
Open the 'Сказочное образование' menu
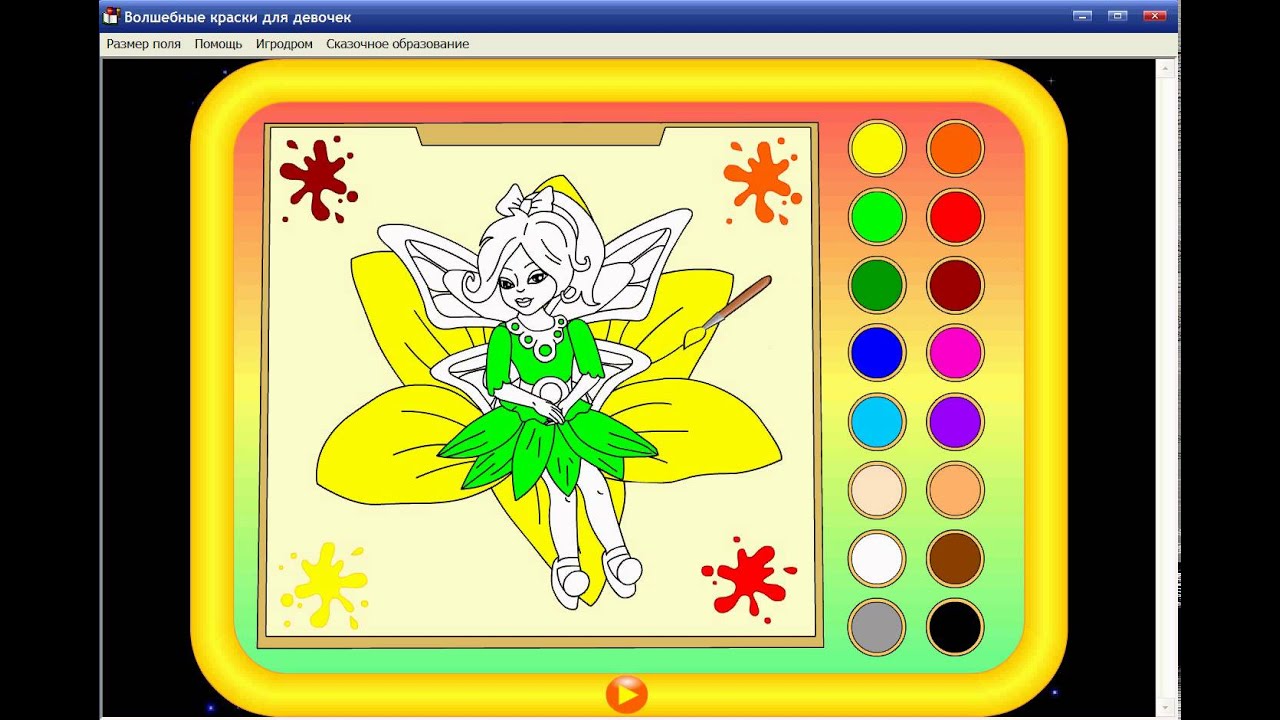[397, 44]
